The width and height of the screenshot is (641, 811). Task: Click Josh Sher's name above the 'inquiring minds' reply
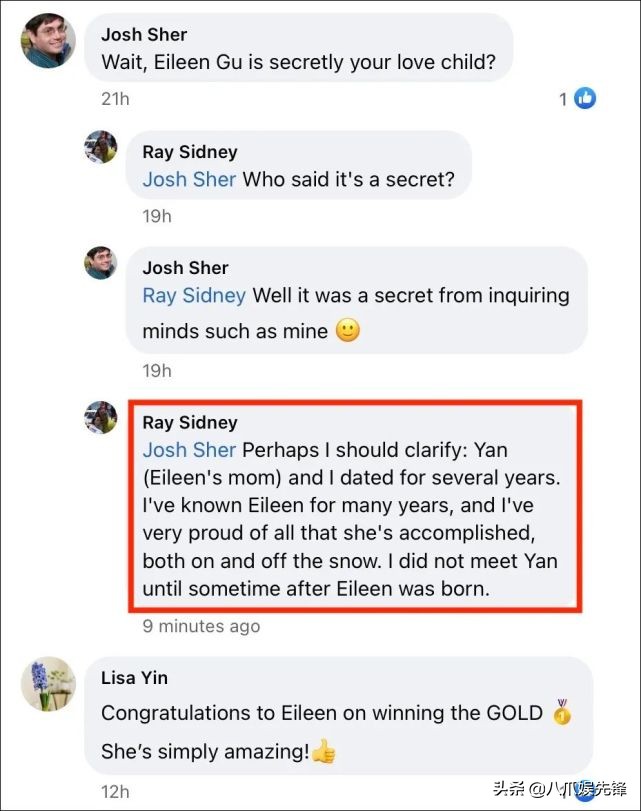point(185,268)
